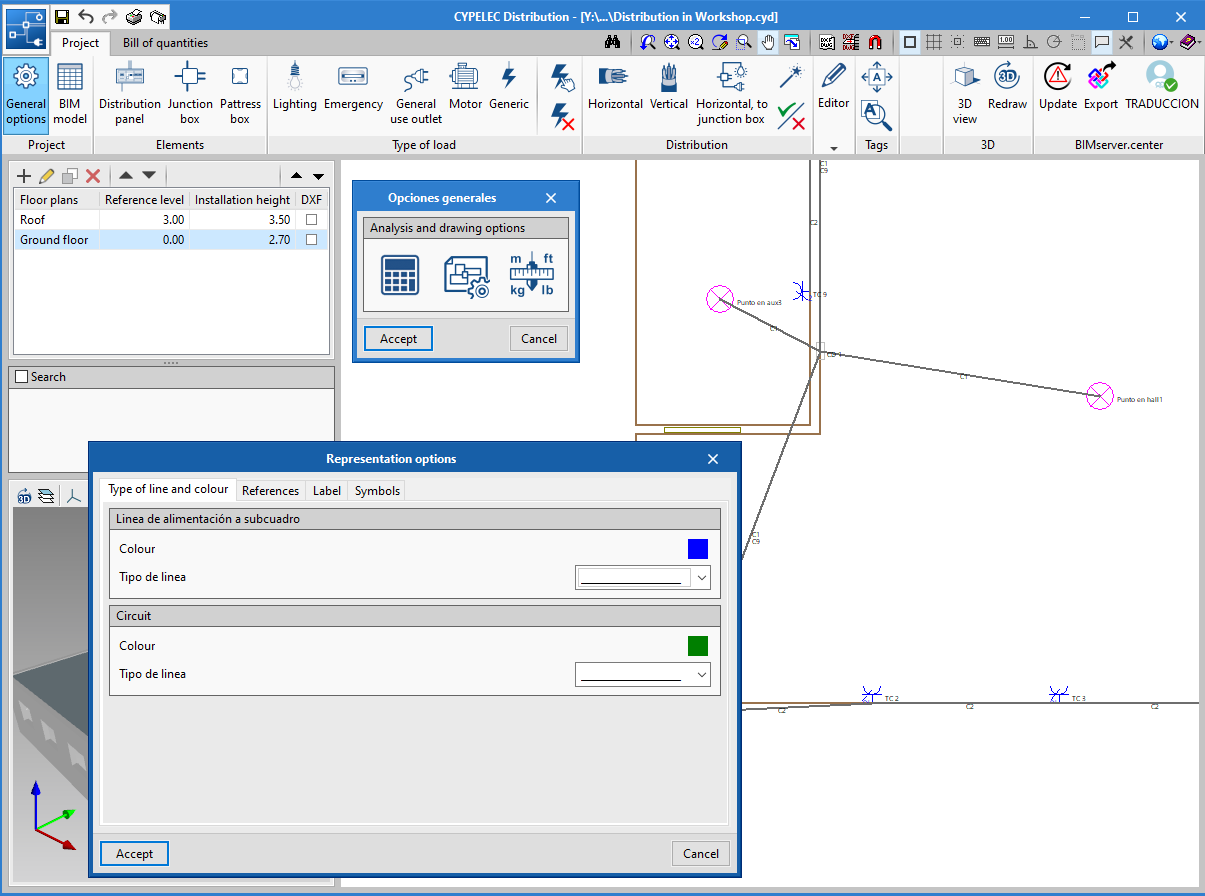The image size is (1205, 896).
Task: Click the green check with red X icon
Action: tap(792, 116)
